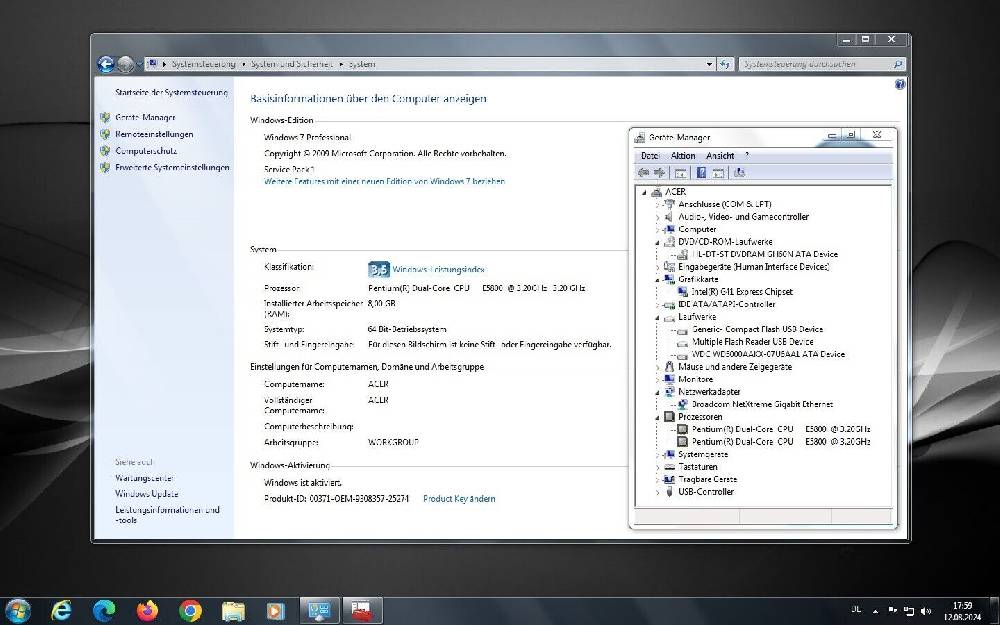Click the USB-Controller category icon
The width and height of the screenshot is (1000, 625).
(669, 492)
